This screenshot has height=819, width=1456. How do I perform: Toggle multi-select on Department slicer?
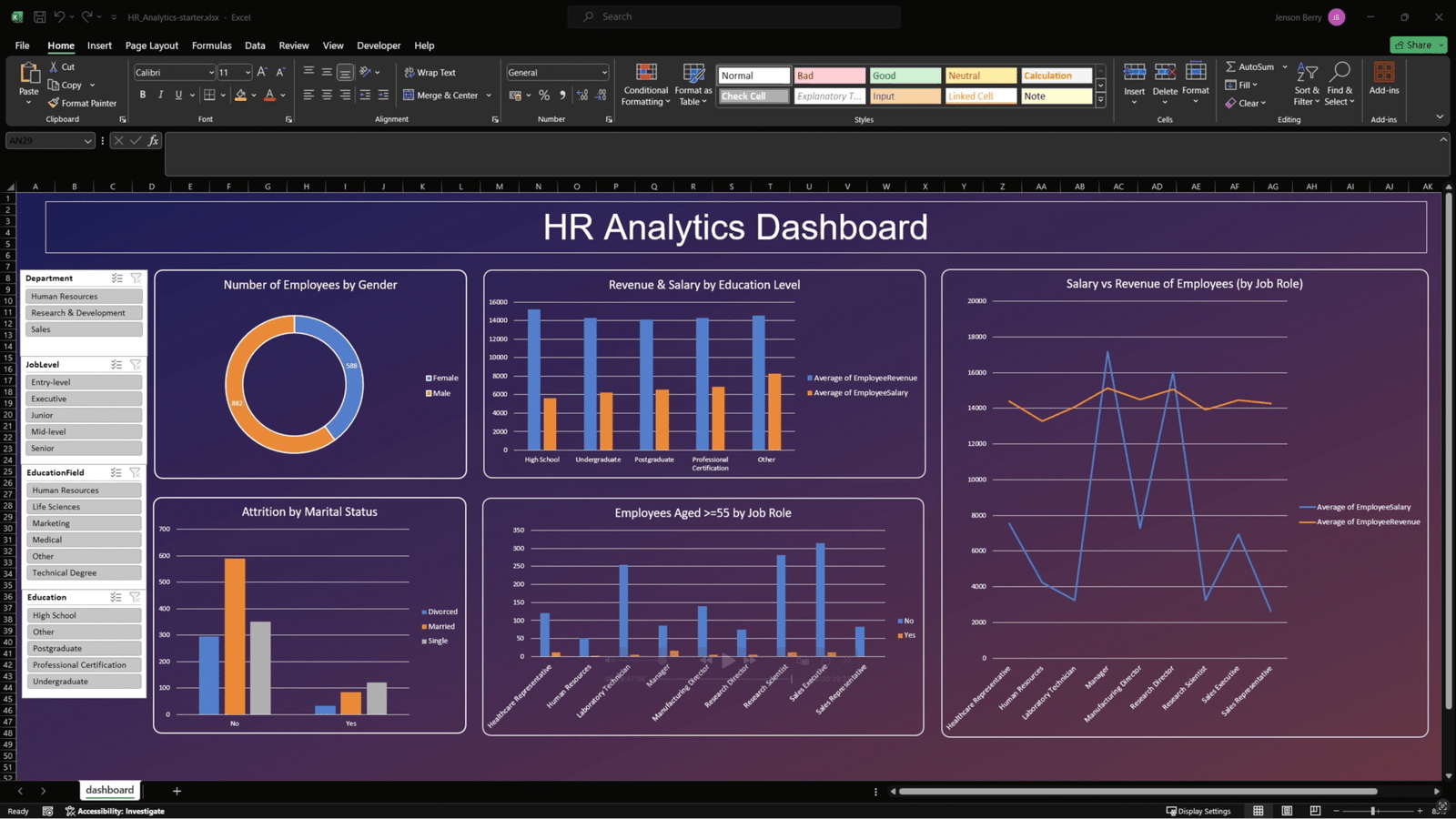click(x=116, y=278)
